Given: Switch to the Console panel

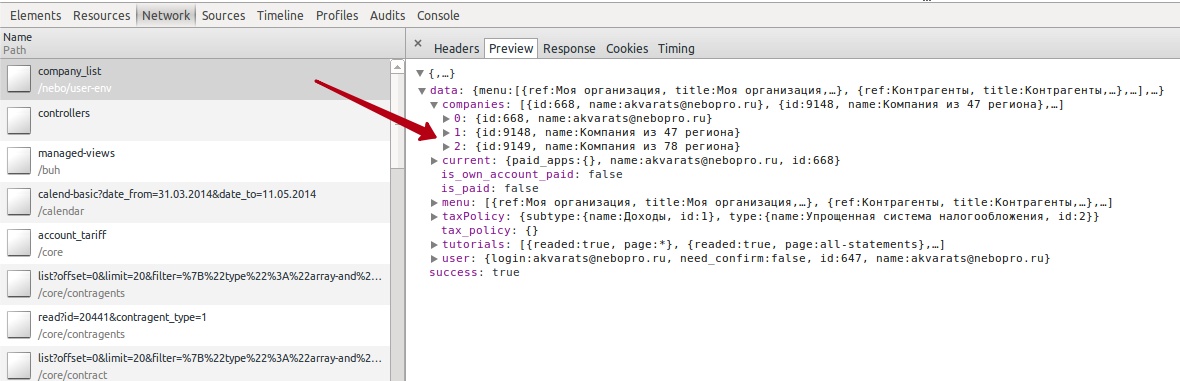Looking at the screenshot, I should coord(438,15).
